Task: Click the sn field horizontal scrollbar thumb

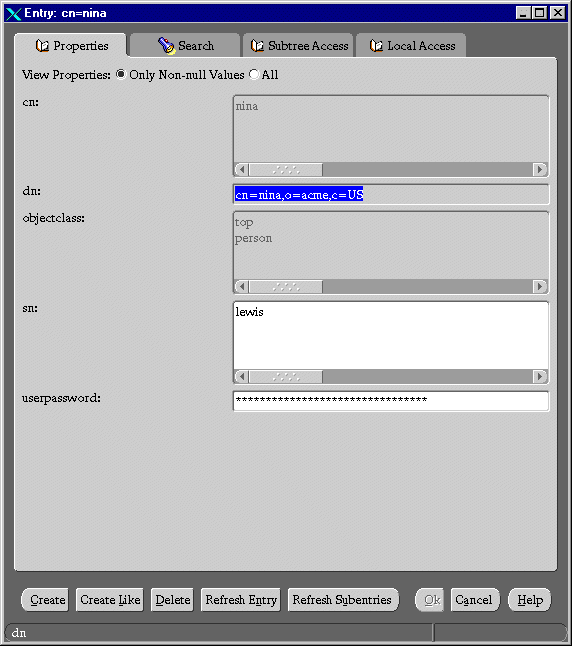Action: [286, 376]
